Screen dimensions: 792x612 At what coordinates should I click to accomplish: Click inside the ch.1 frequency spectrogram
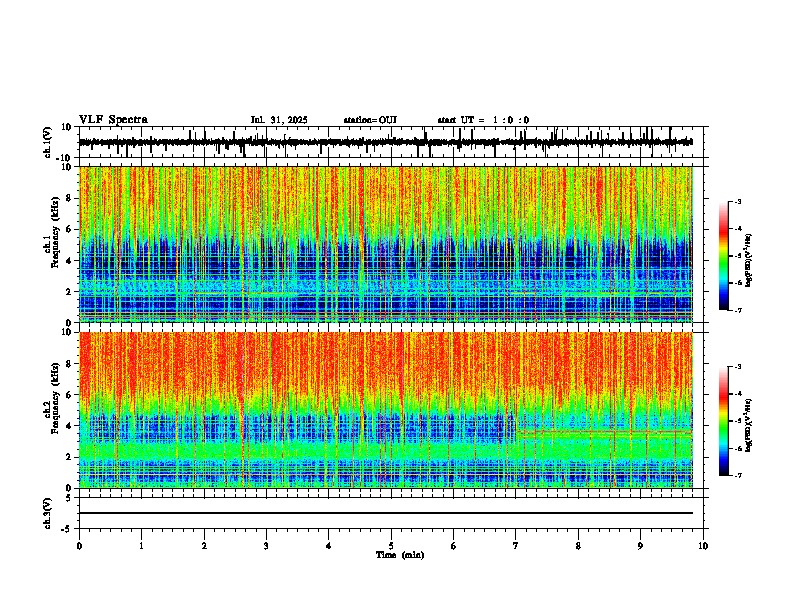click(386, 244)
